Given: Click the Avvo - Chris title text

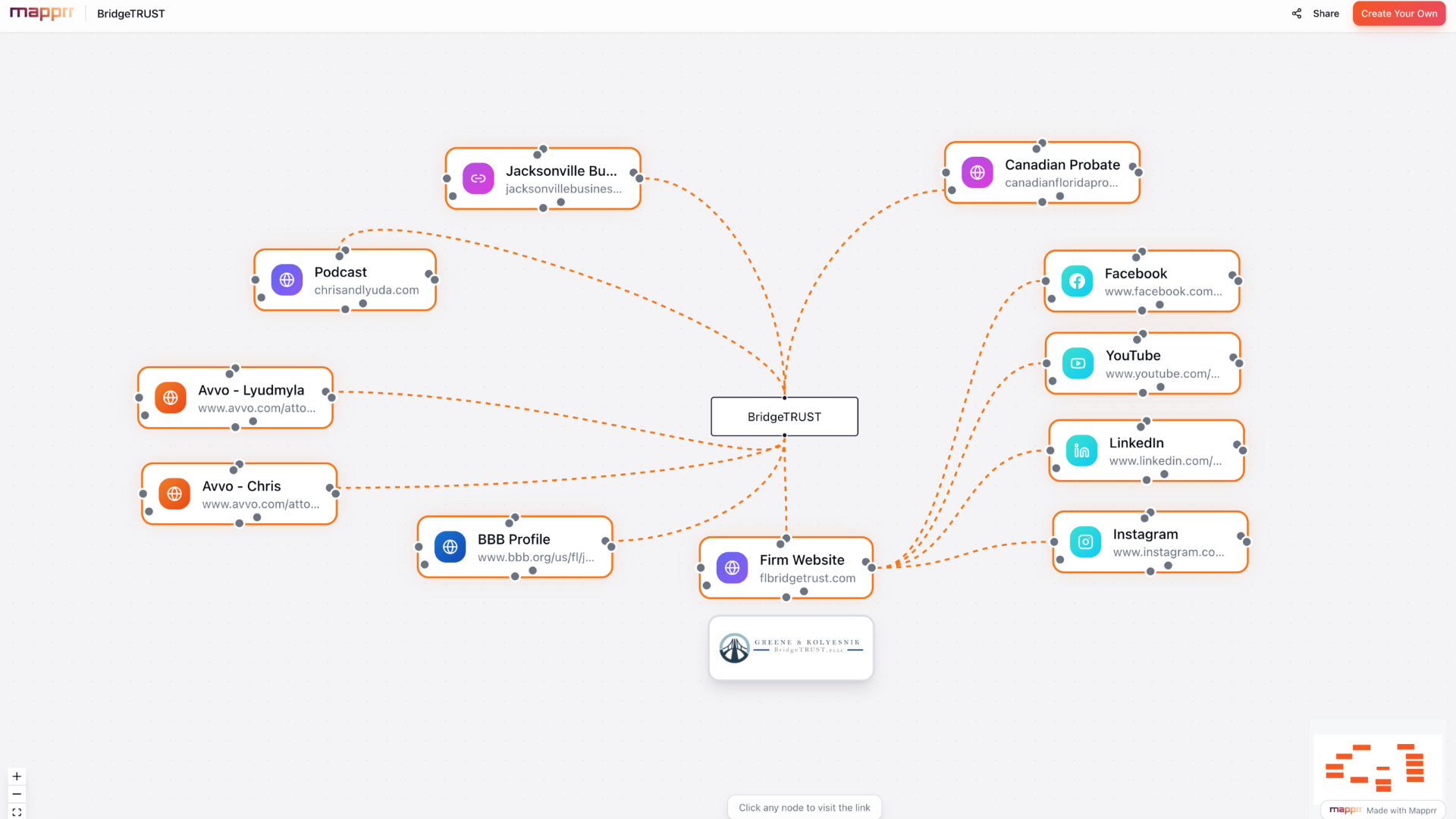Looking at the screenshot, I should point(241,486).
